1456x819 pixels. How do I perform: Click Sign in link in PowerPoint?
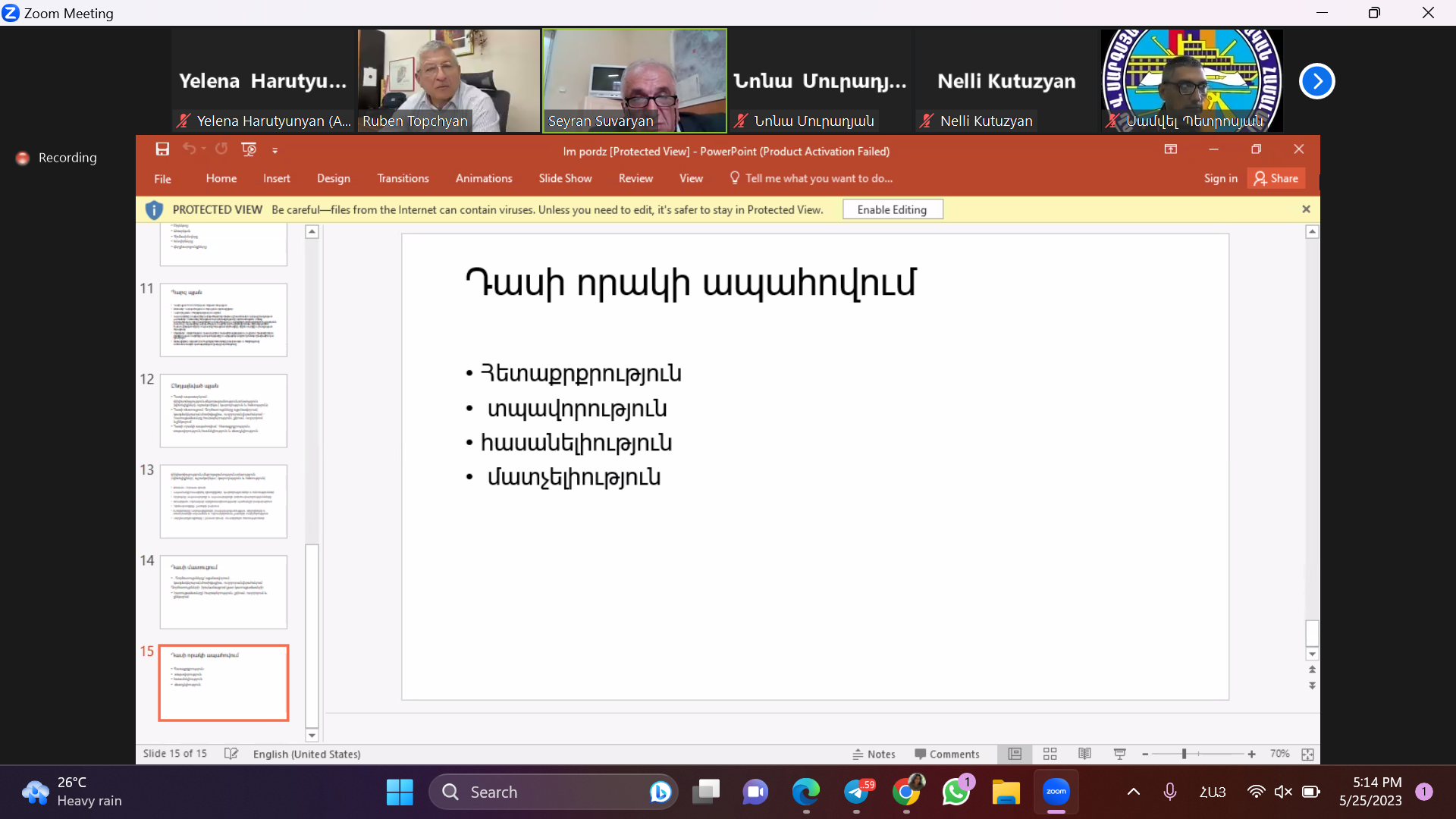point(1221,178)
